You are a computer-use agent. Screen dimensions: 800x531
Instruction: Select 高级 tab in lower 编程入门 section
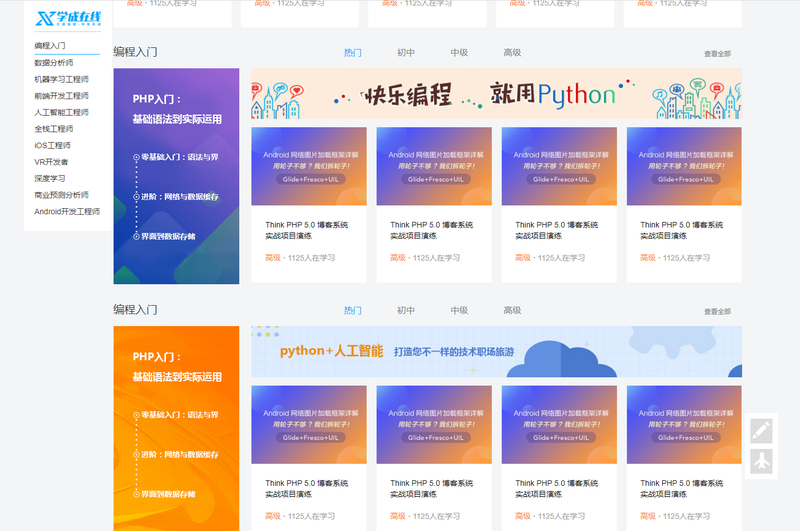[x=512, y=310]
